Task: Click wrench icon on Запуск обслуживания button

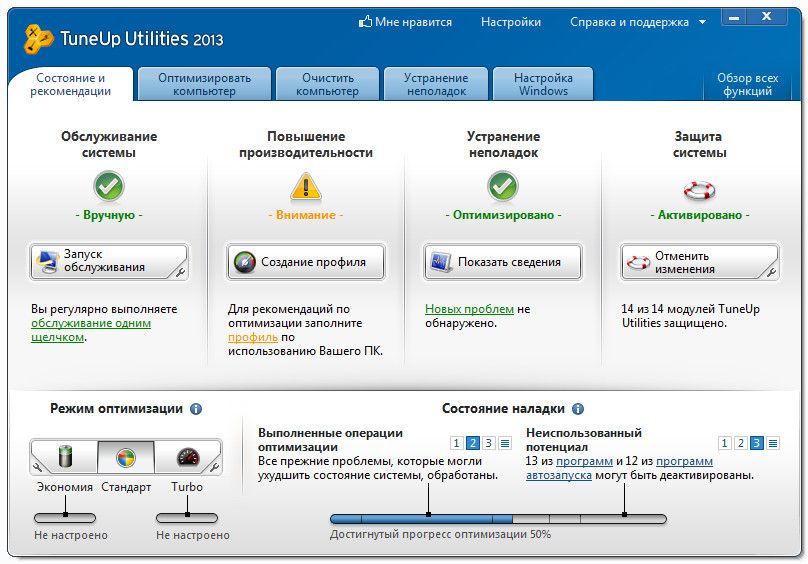Action: tap(180, 271)
